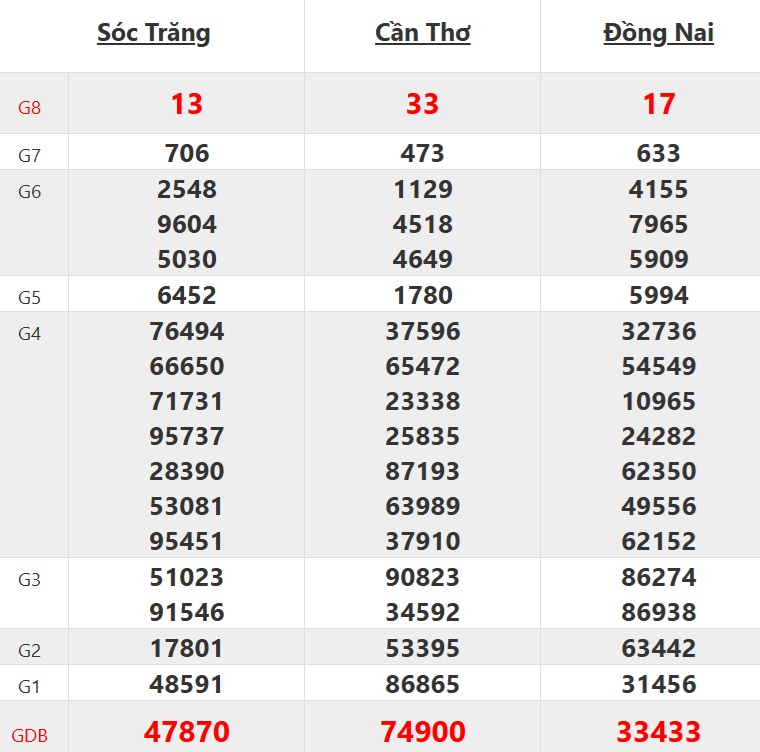Click the GDB special prize row label
760x752 pixels.
coord(30,734)
